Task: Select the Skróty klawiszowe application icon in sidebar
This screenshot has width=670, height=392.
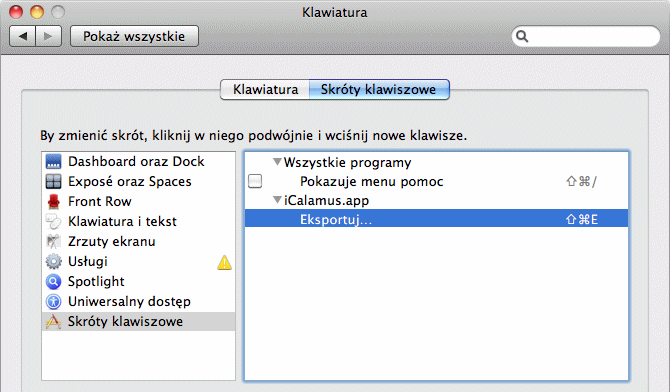Action: (53, 321)
